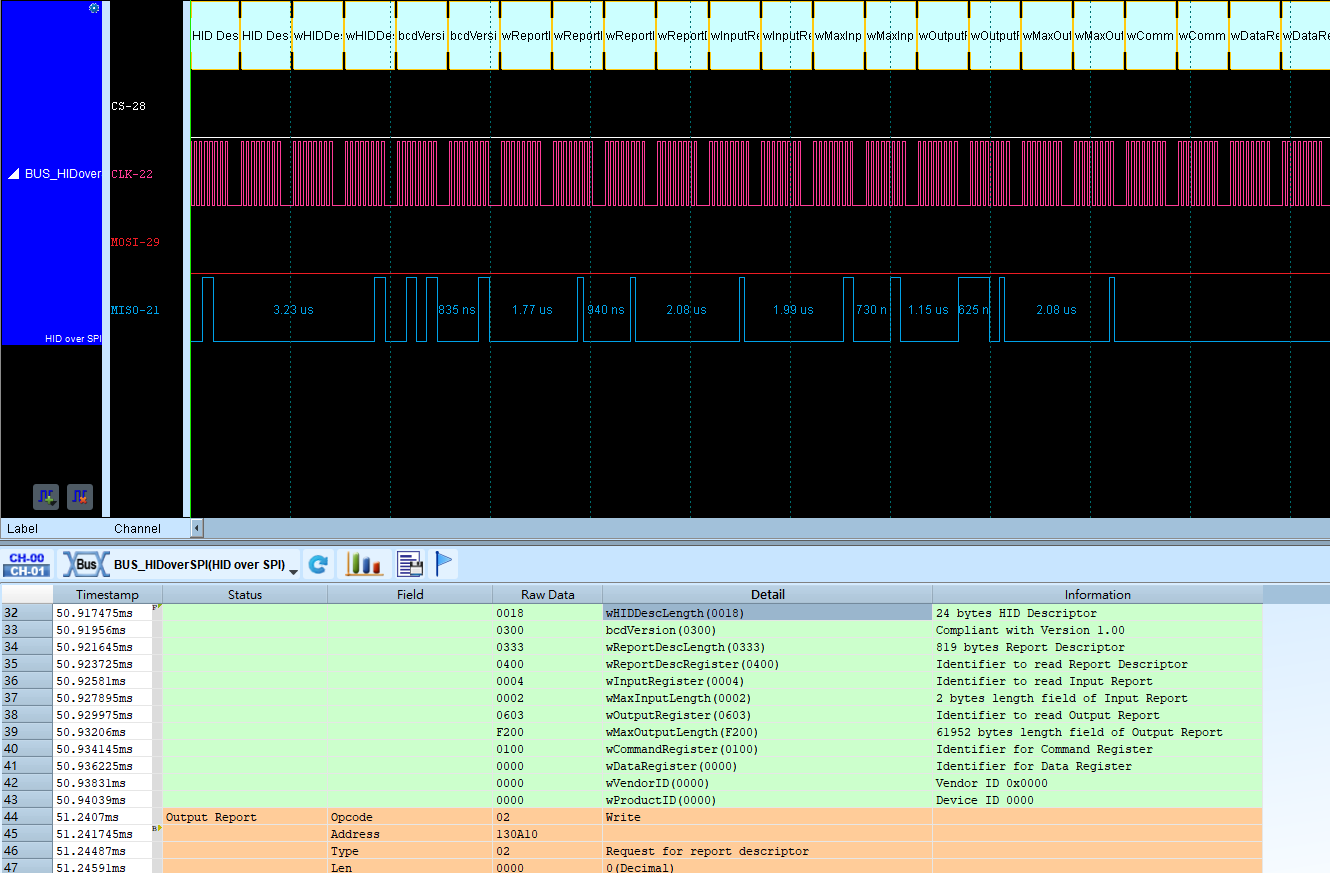The height and width of the screenshot is (873, 1330).
Task: Click the wReportDescRegister(0400) detail cell
Action: (x=768, y=664)
